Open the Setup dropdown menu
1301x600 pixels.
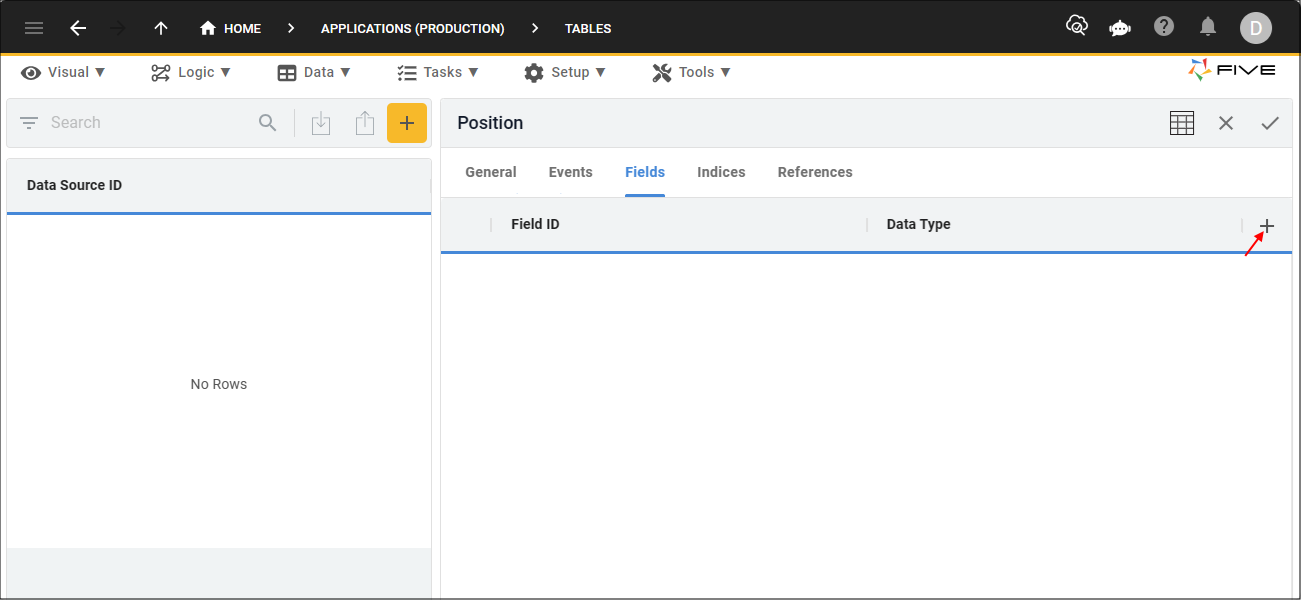tap(566, 72)
